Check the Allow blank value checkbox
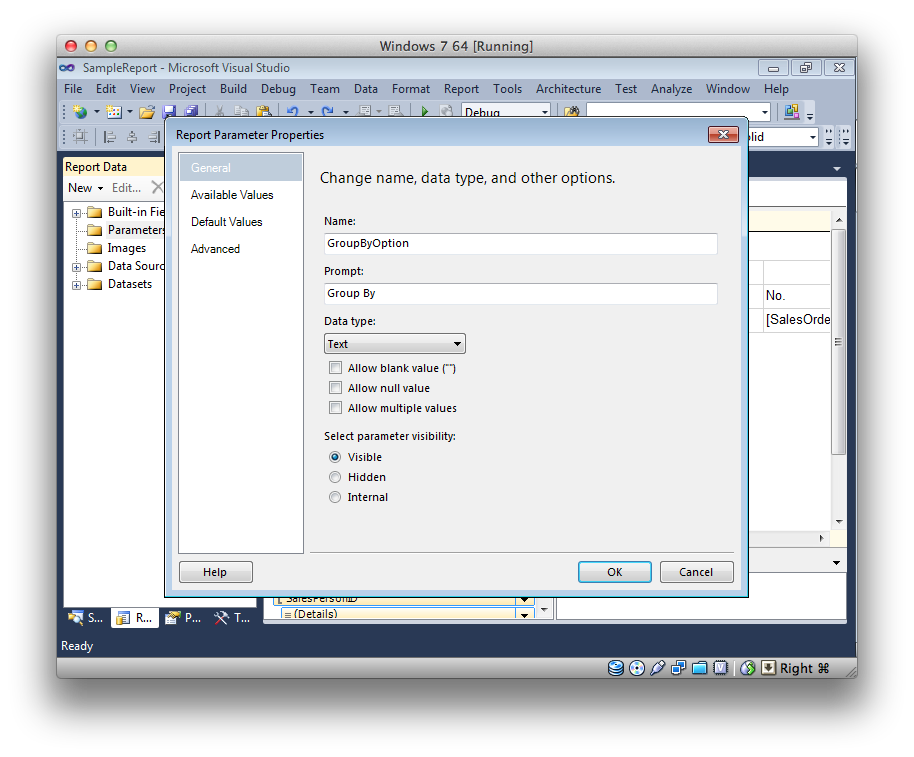Image resolution: width=914 pixels, height=757 pixels. tap(335, 368)
